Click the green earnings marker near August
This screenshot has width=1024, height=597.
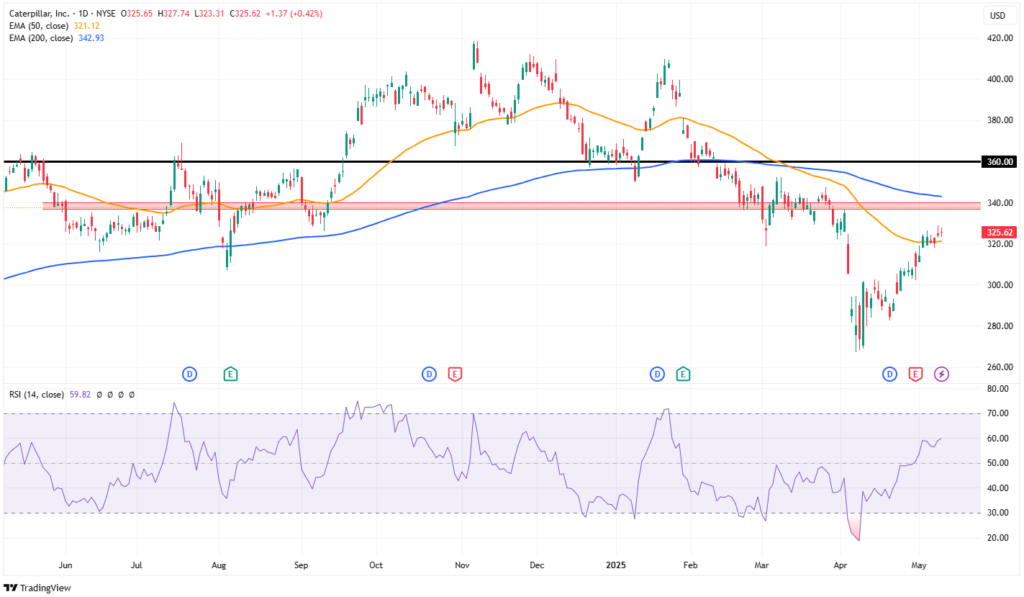(230, 374)
